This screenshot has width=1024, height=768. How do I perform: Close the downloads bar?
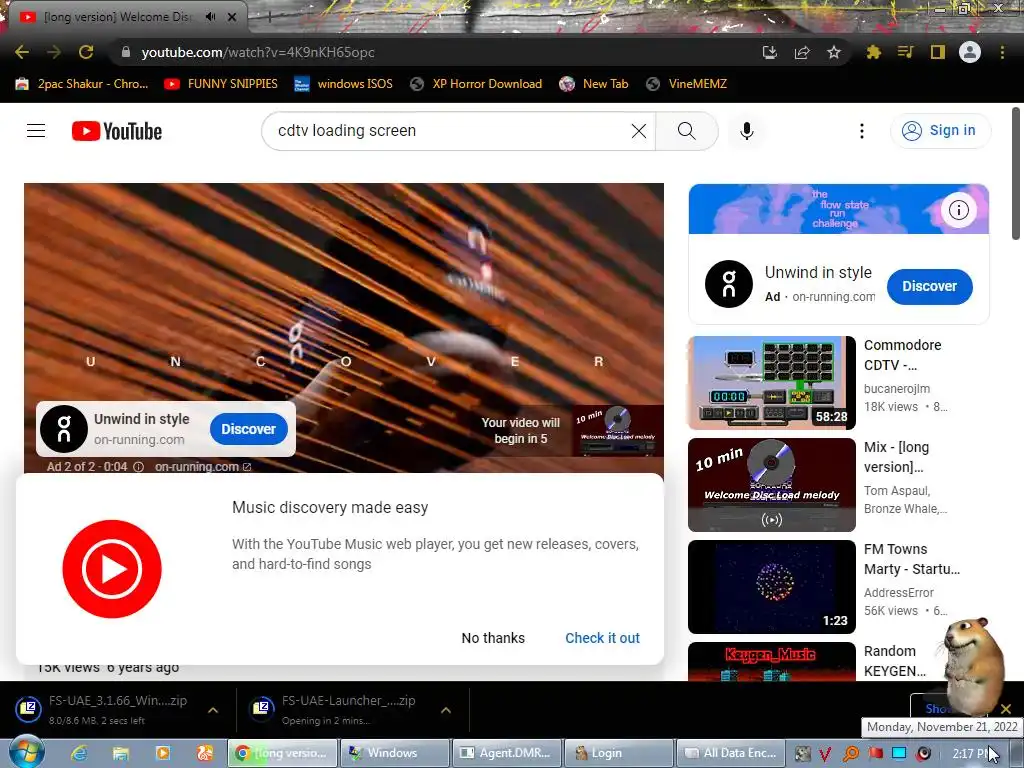(x=1006, y=709)
